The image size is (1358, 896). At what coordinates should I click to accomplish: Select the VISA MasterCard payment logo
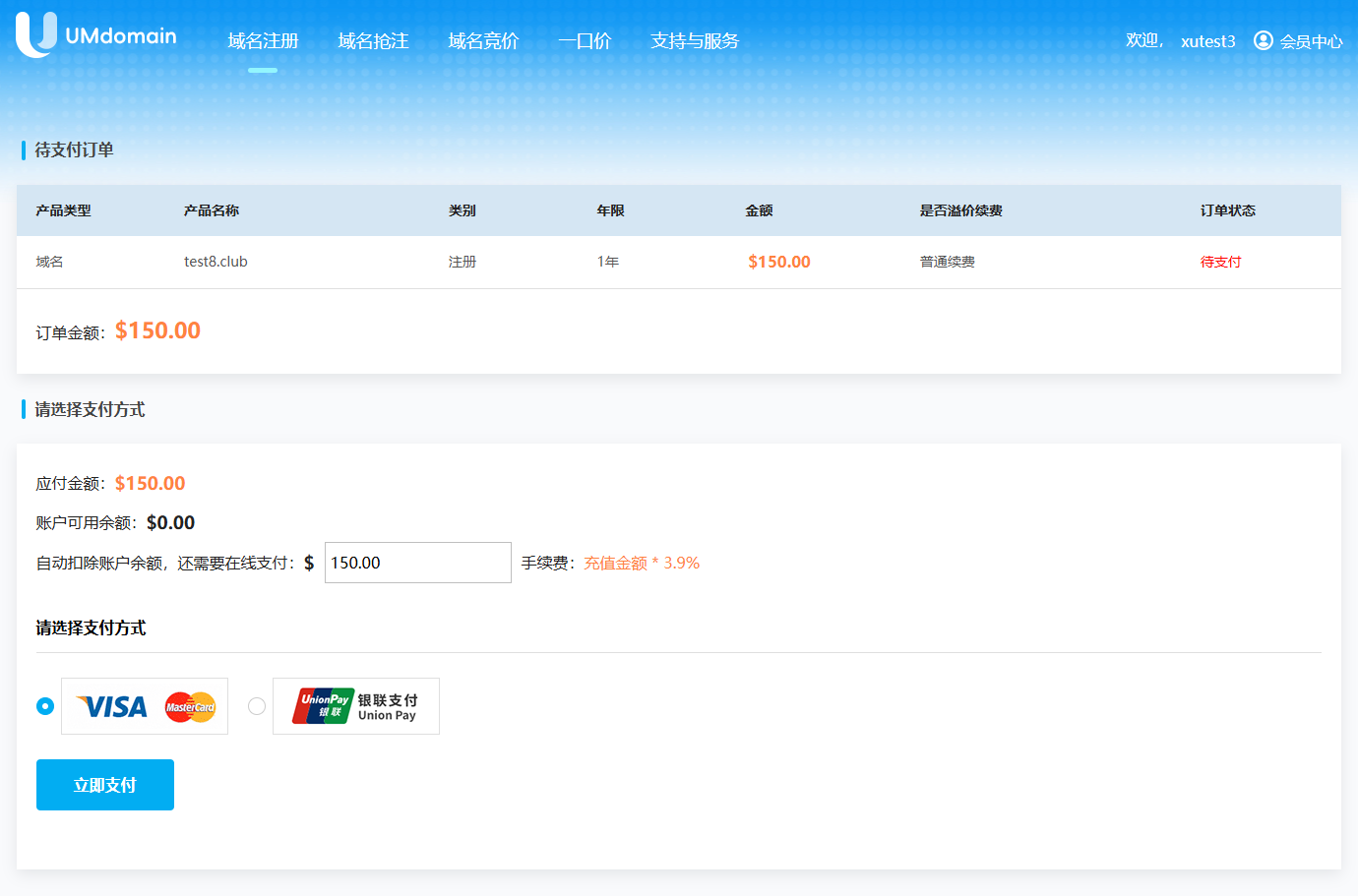click(145, 706)
